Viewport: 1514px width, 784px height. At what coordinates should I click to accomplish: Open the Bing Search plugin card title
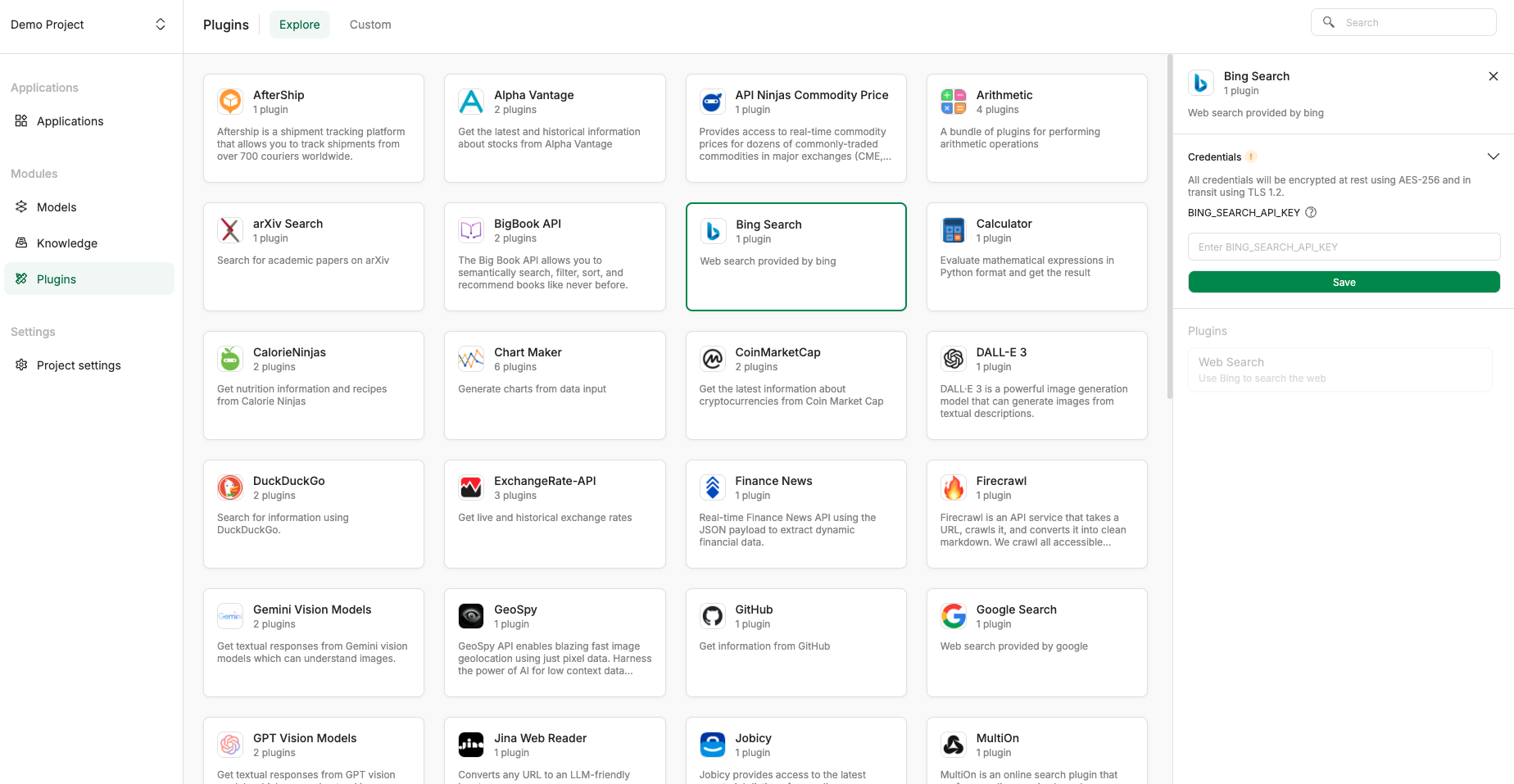pyautogui.click(x=768, y=224)
